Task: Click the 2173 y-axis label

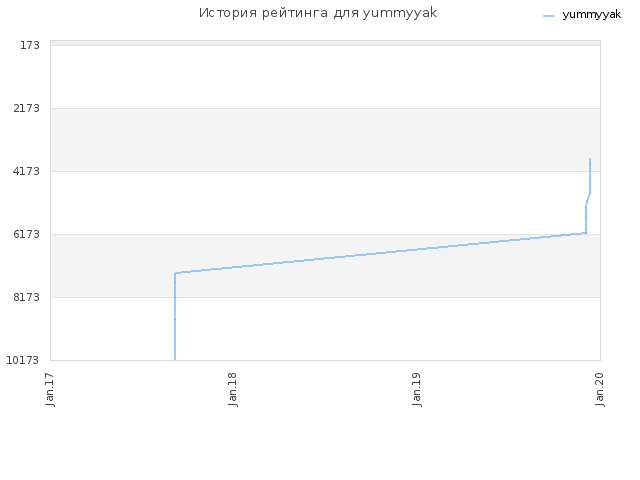Action: [x=27, y=108]
